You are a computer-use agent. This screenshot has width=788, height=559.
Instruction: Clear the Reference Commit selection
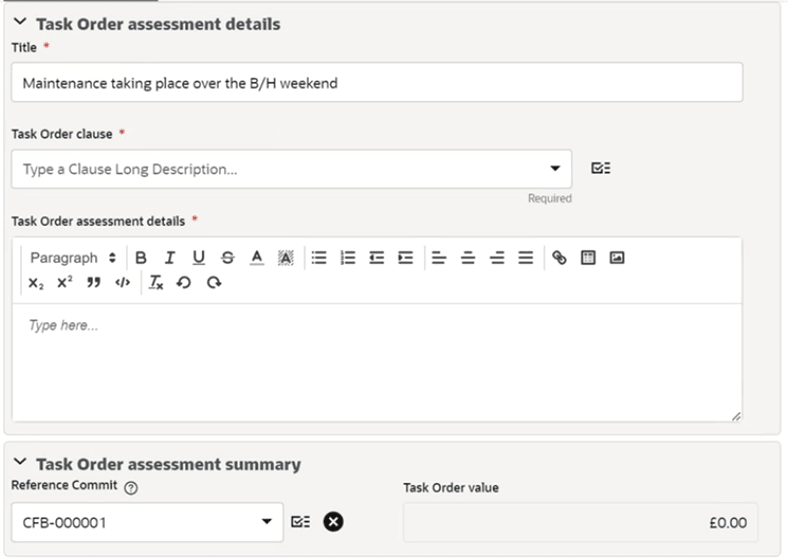pos(333,522)
